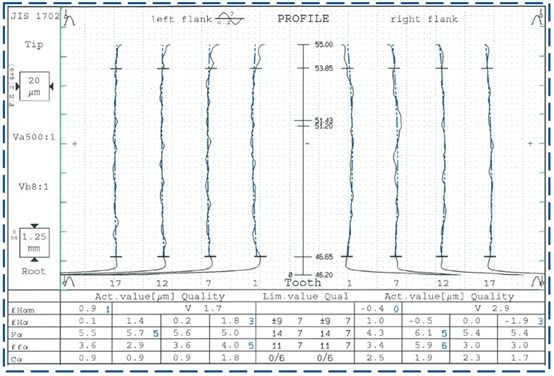Select the left flank tooth 7 profile trace
Screen dimensions: 554x376
(x=210, y=159)
